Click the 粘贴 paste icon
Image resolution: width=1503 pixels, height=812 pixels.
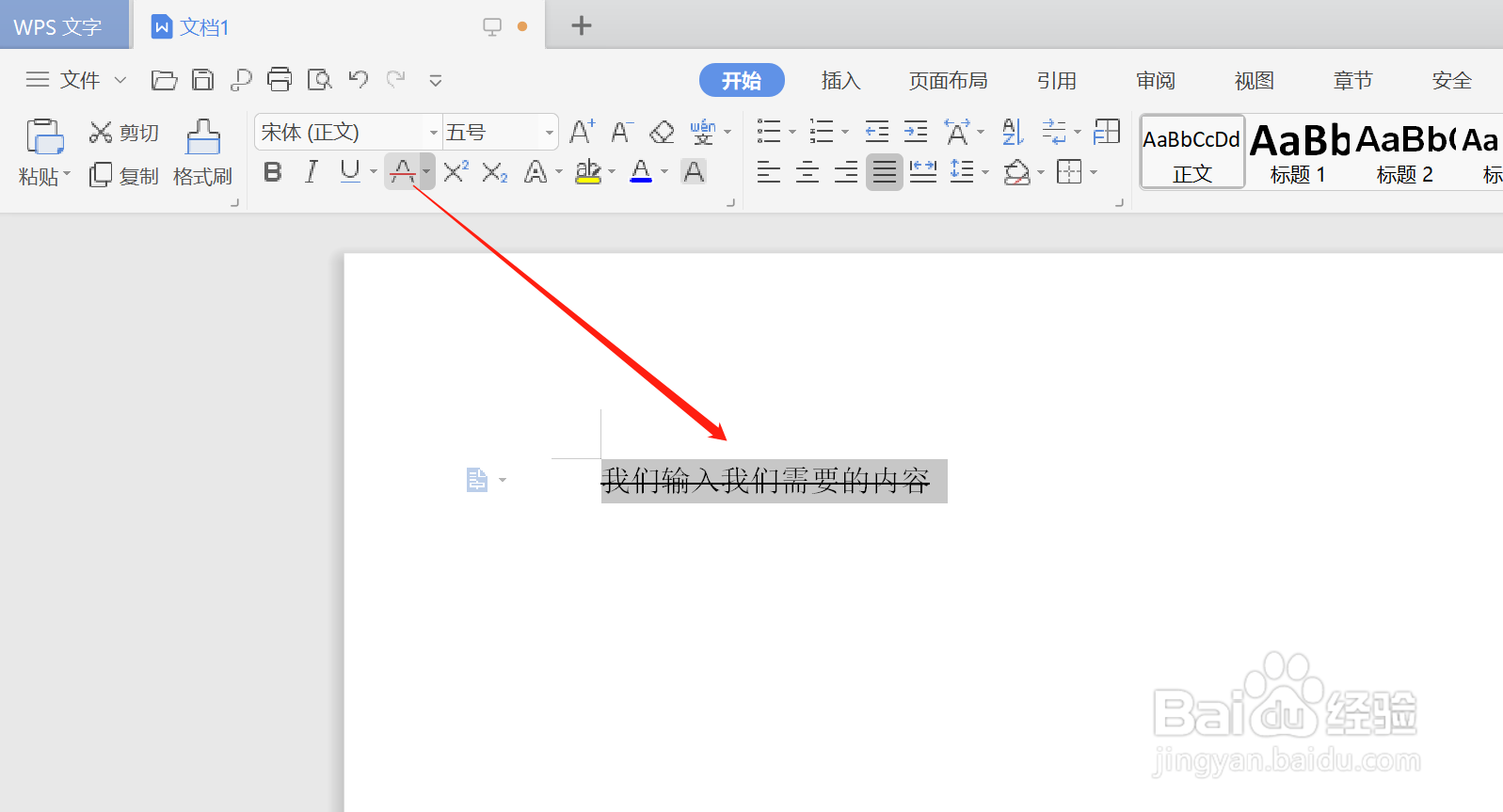click(x=44, y=136)
